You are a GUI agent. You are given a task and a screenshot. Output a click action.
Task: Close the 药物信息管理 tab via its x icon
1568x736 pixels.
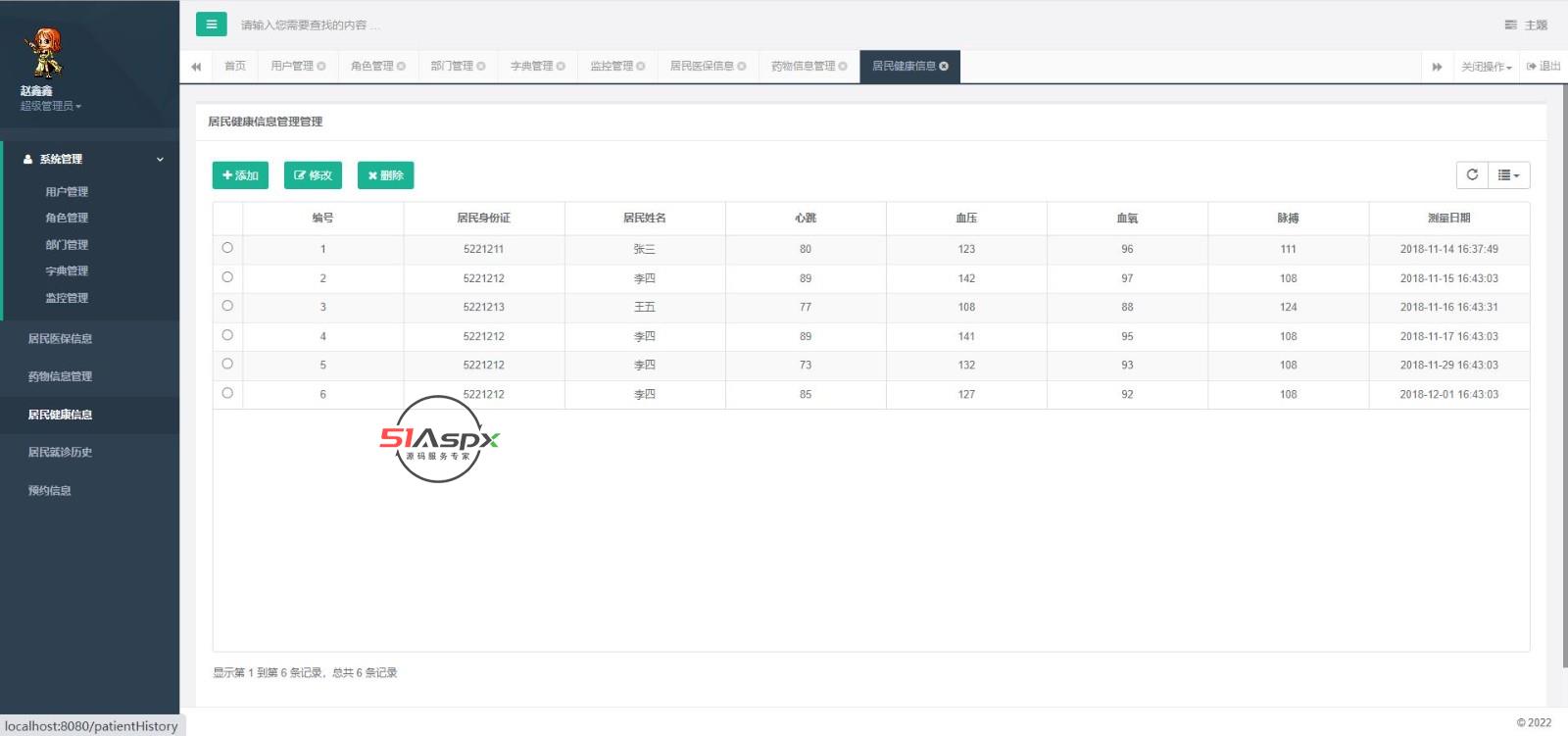coord(843,67)
